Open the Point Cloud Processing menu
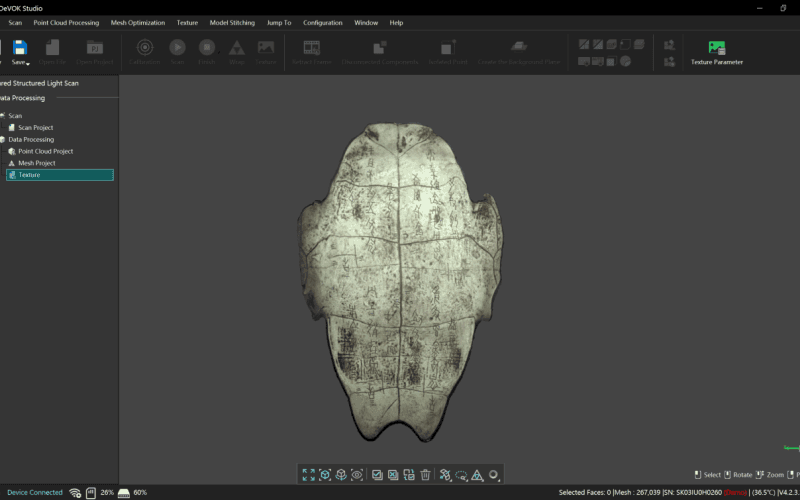 (x=66, y=22)
